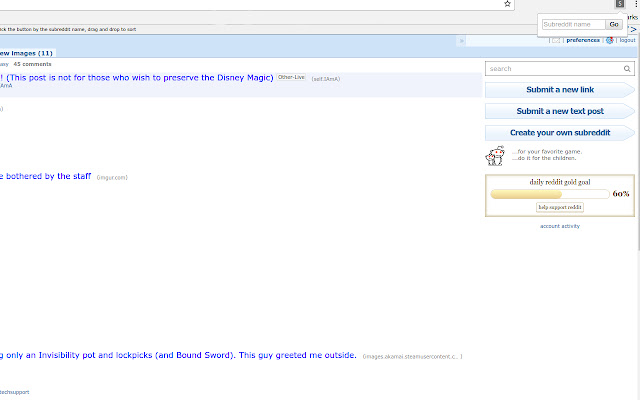Click the logout link
Viewport: 640px width, 400px height.
click(627, 40)
